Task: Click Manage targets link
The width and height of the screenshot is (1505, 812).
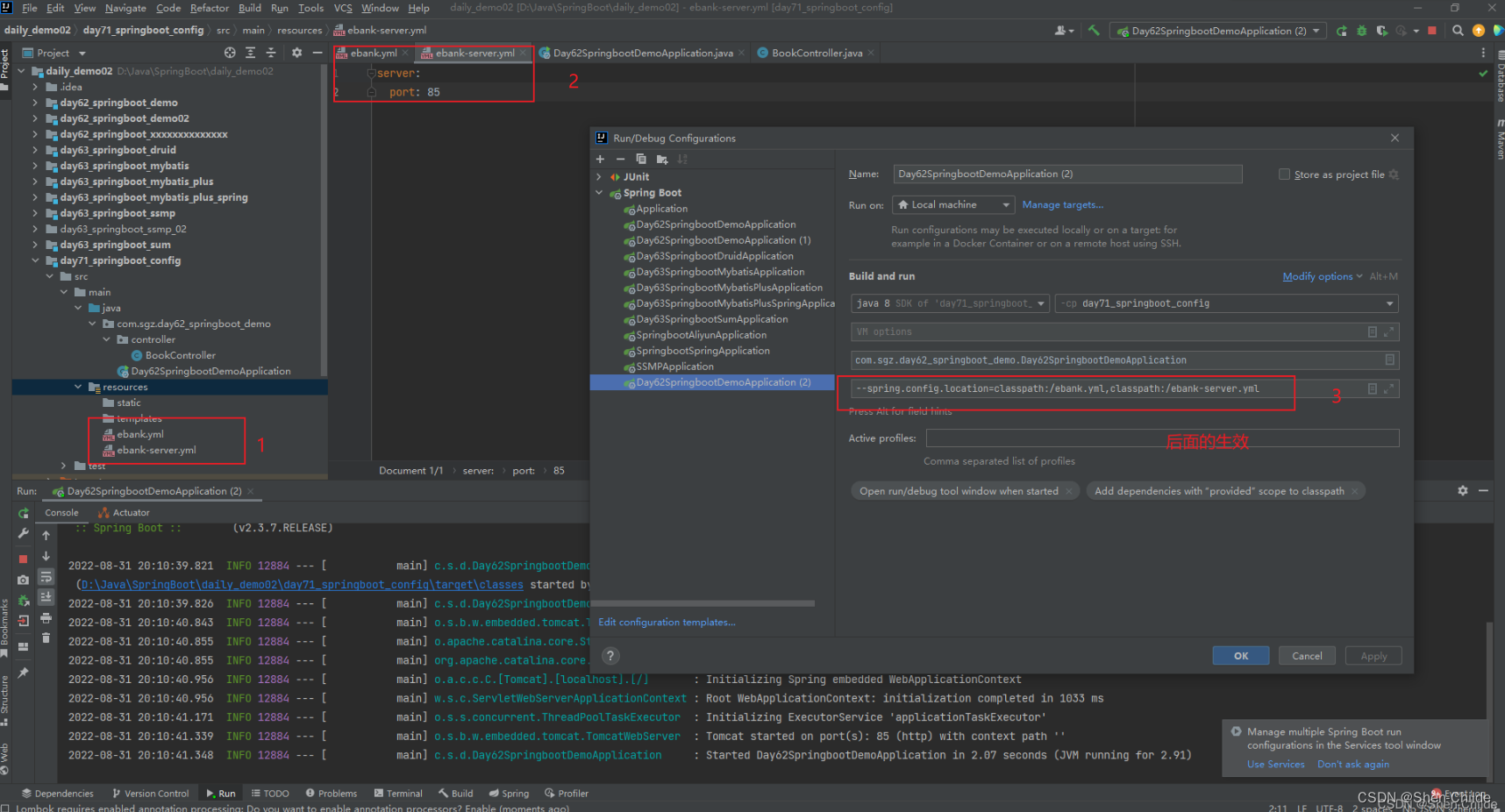Action: [1063, 205]
